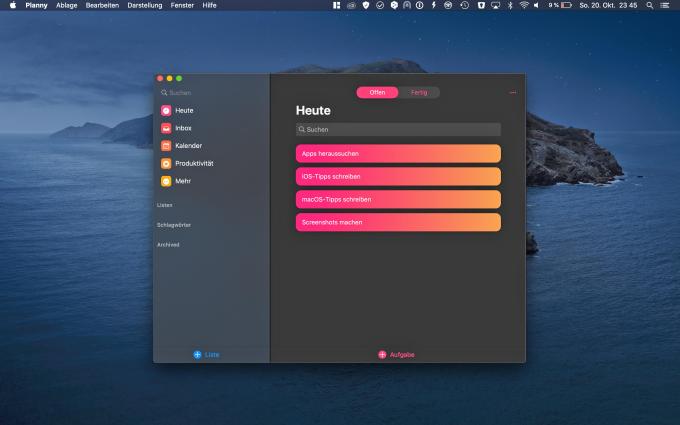Open the Planny app menu

(36, 5)
